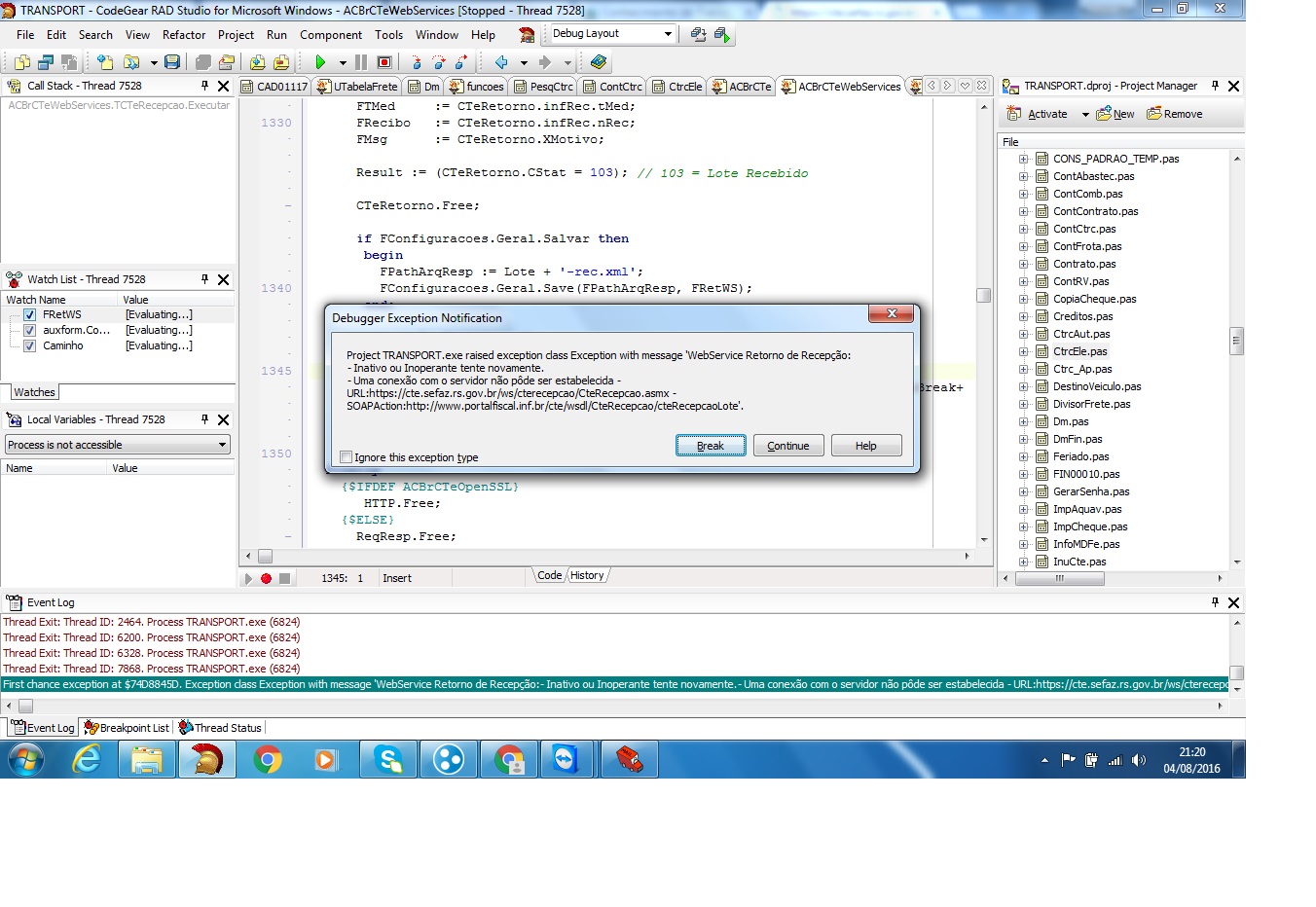The image size is (1316, 907).
Task: Expand the CONS_PADRAO_TEMP.pas tree node
Action: 1023,159
